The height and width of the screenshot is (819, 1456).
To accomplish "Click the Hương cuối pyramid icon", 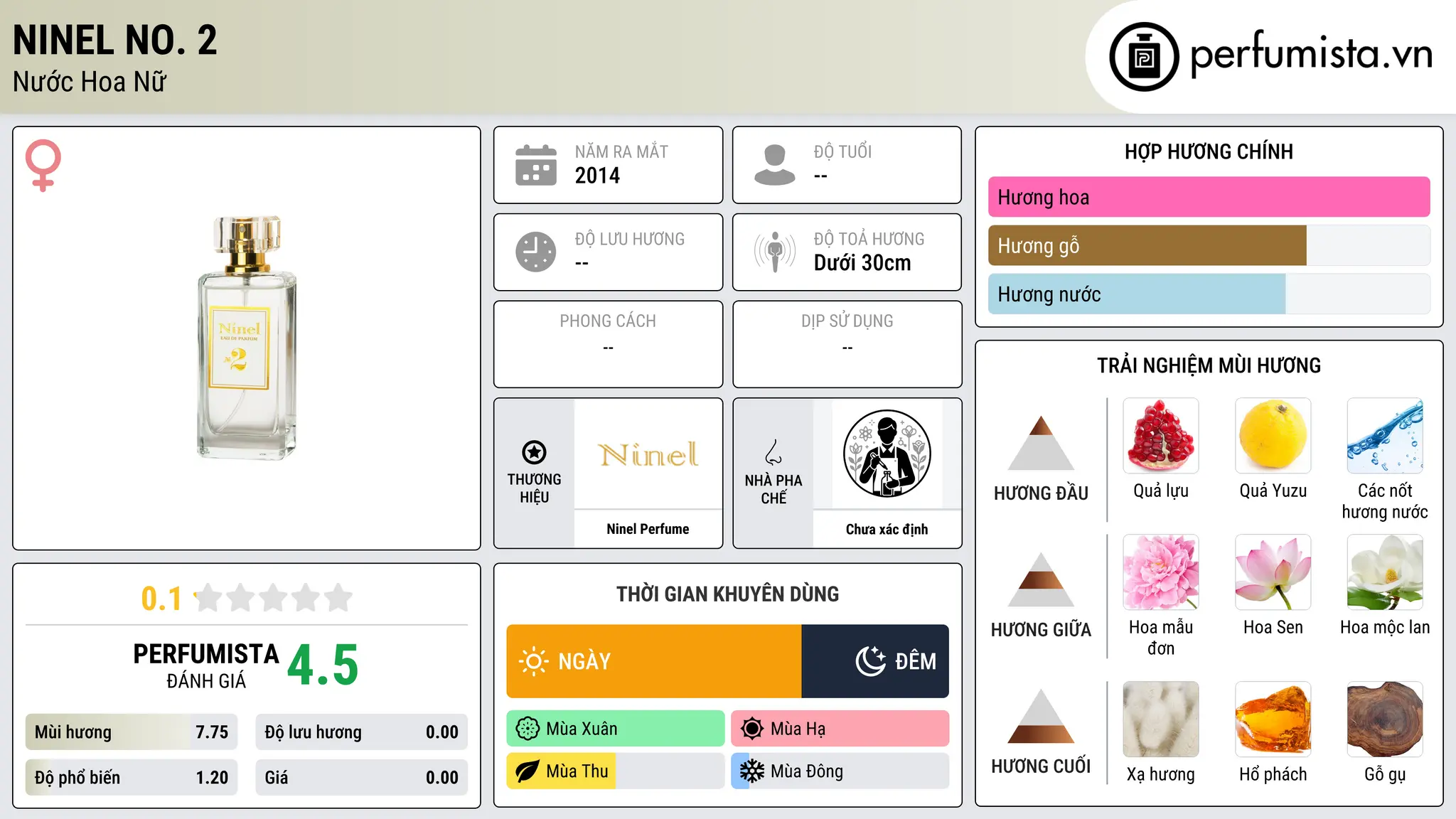I will [1041, 716].
